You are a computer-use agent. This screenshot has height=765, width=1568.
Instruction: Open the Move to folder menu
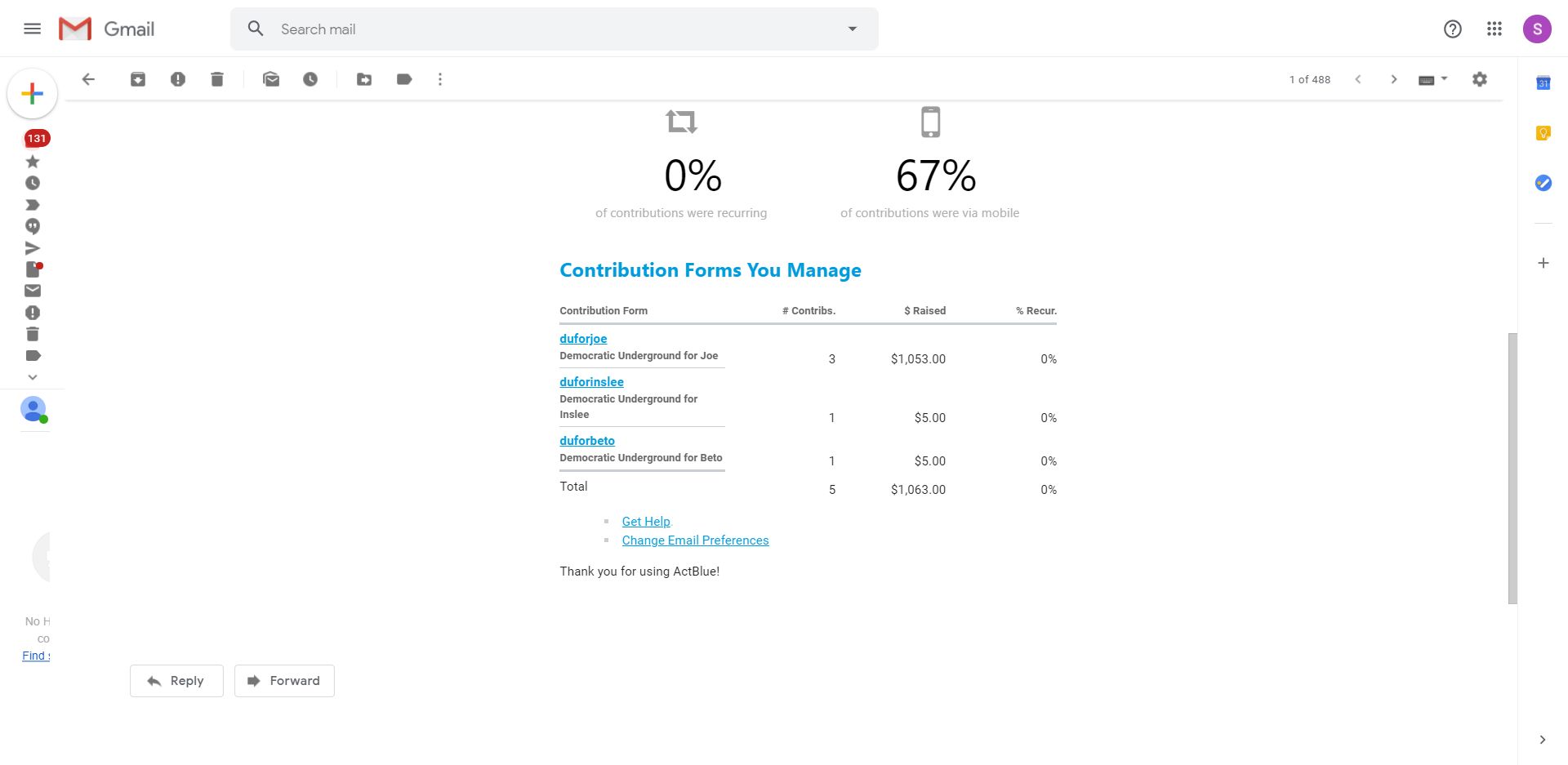pyautogui.click(x=364, y=79)
